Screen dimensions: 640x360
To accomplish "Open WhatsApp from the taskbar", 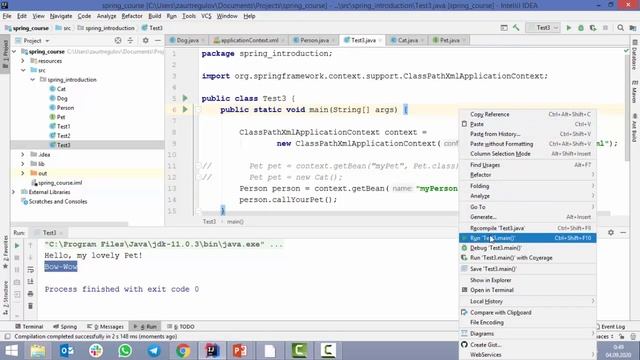I will pyautogui.click(x=125, y=351).
